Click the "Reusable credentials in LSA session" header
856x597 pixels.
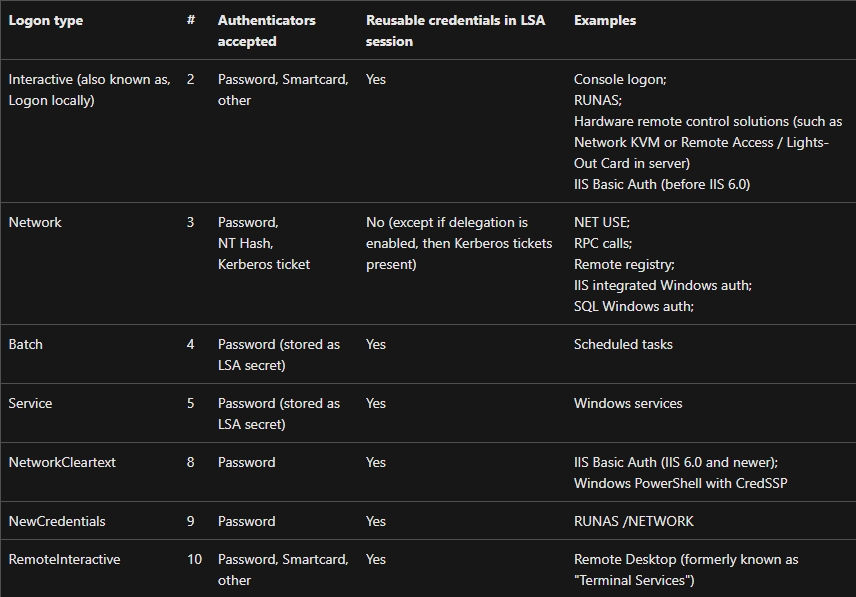(455, 30)
